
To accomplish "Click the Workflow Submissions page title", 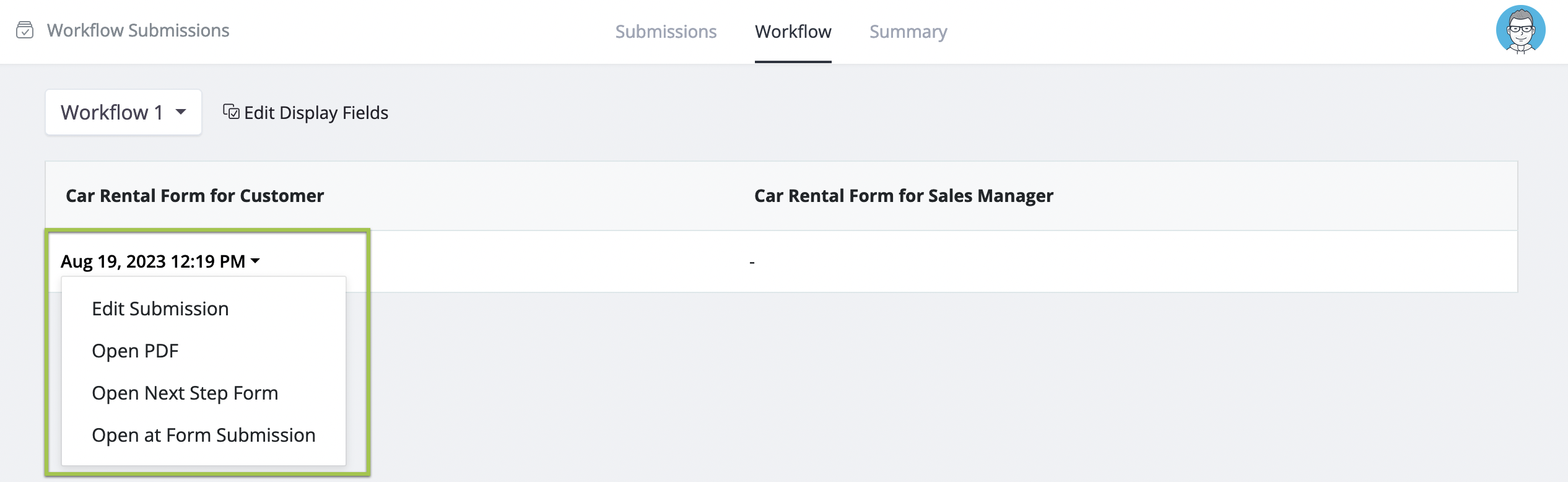I will click(x=138, y=30).
